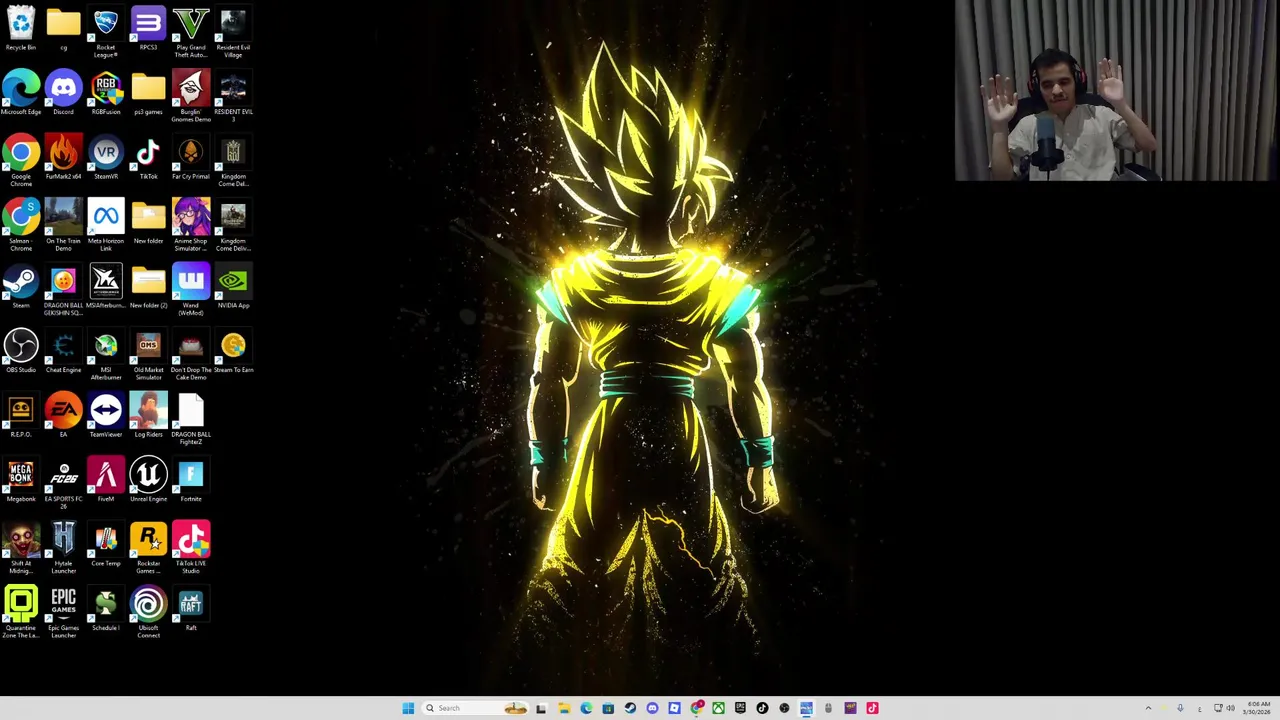Select Log Riders desktop icon
This screenshot has height=720, width=1280.
pyautogui.click(x=148, y=416)
